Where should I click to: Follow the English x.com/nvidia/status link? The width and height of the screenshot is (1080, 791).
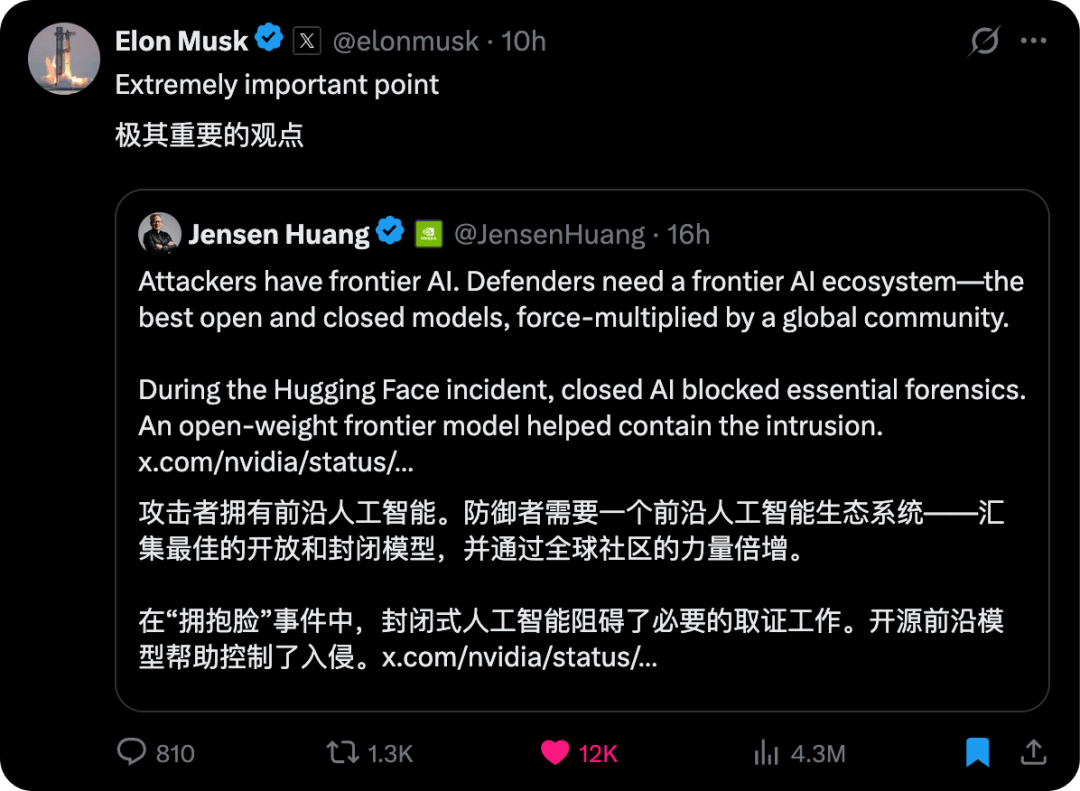pyautogui.click(x=276, y=462)
